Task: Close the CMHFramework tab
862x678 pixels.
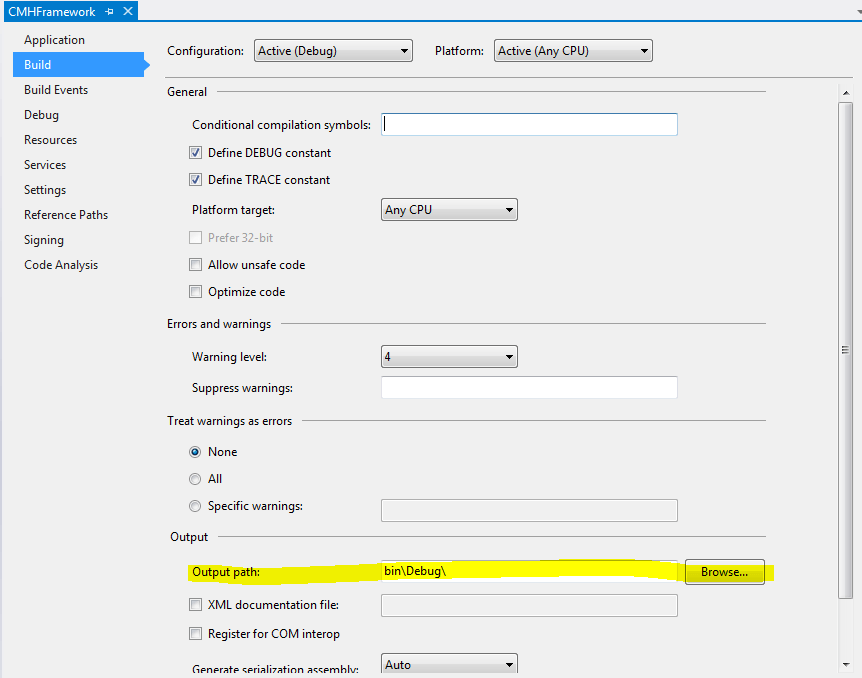Action: click(127, 12)
